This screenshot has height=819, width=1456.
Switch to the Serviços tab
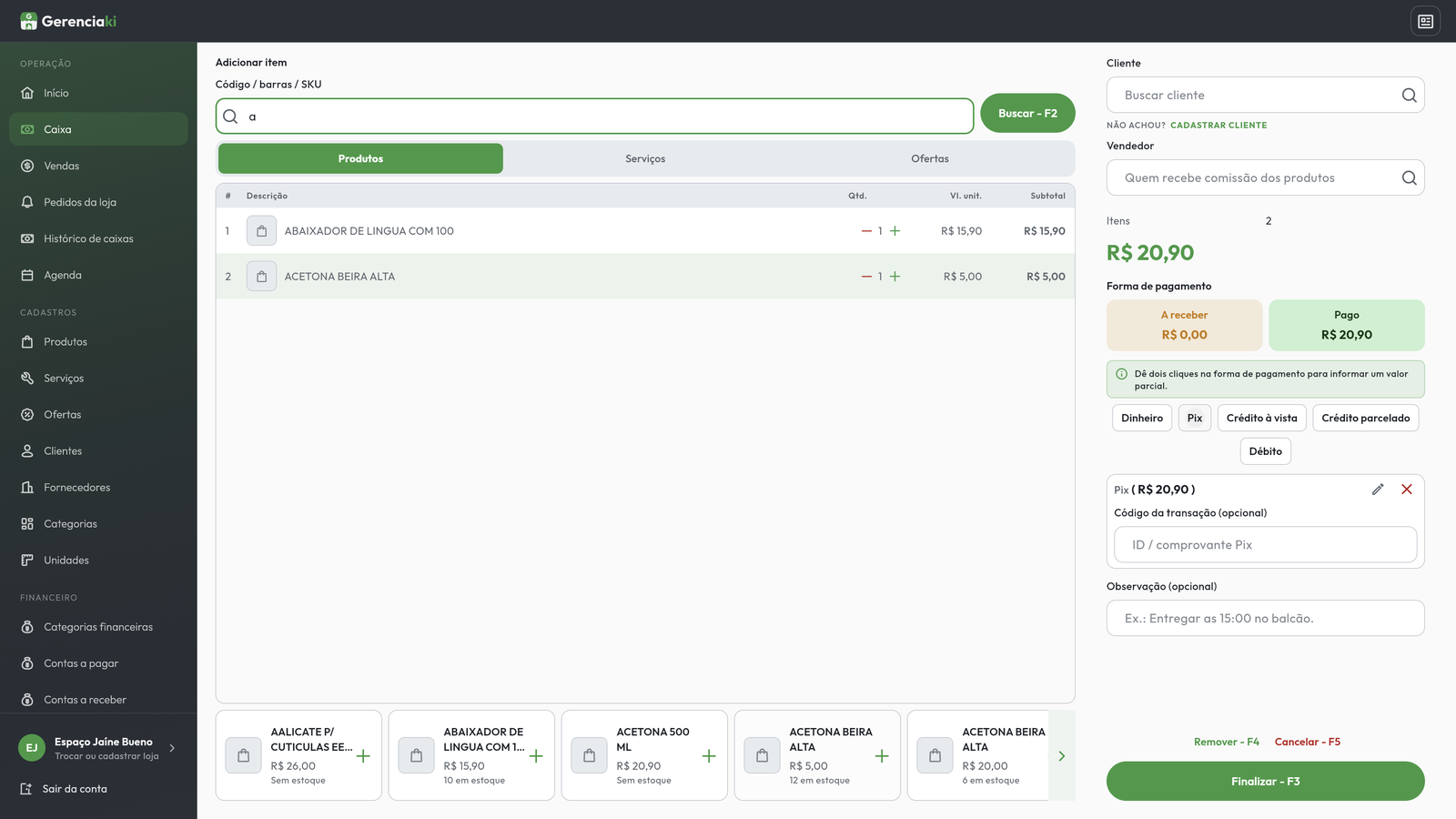645,158
